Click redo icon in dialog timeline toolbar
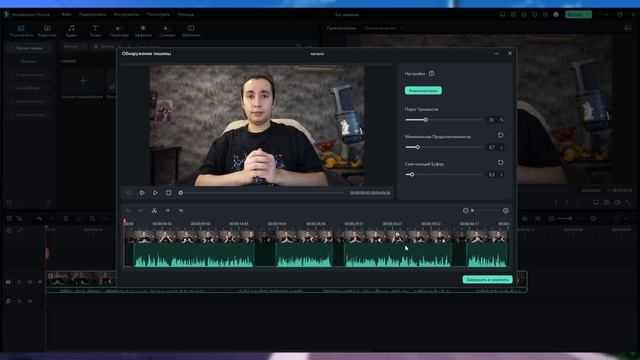 141,211
